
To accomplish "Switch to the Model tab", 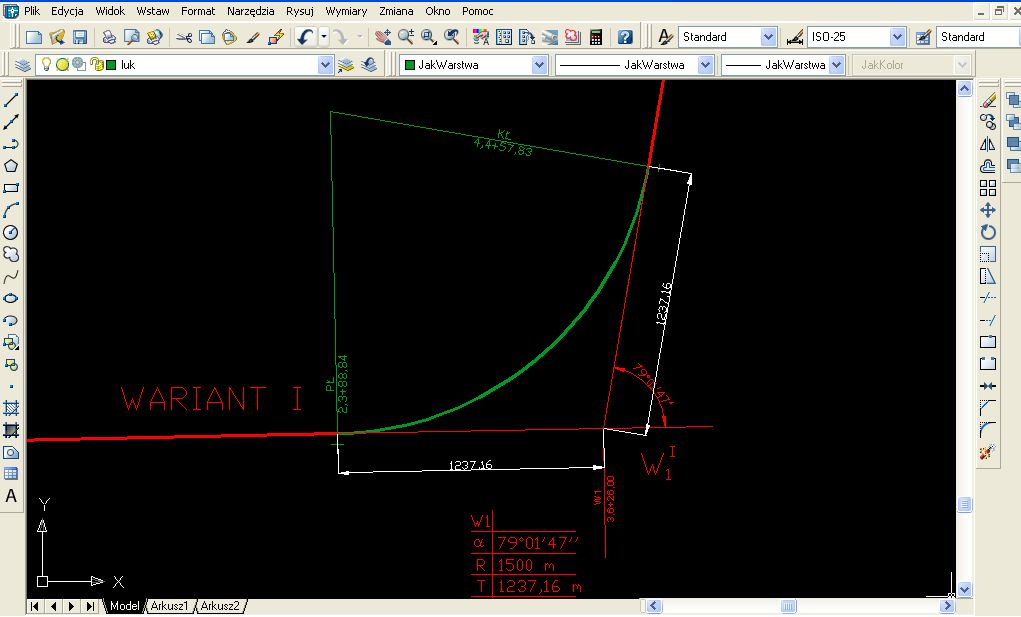I will [124, 606].
